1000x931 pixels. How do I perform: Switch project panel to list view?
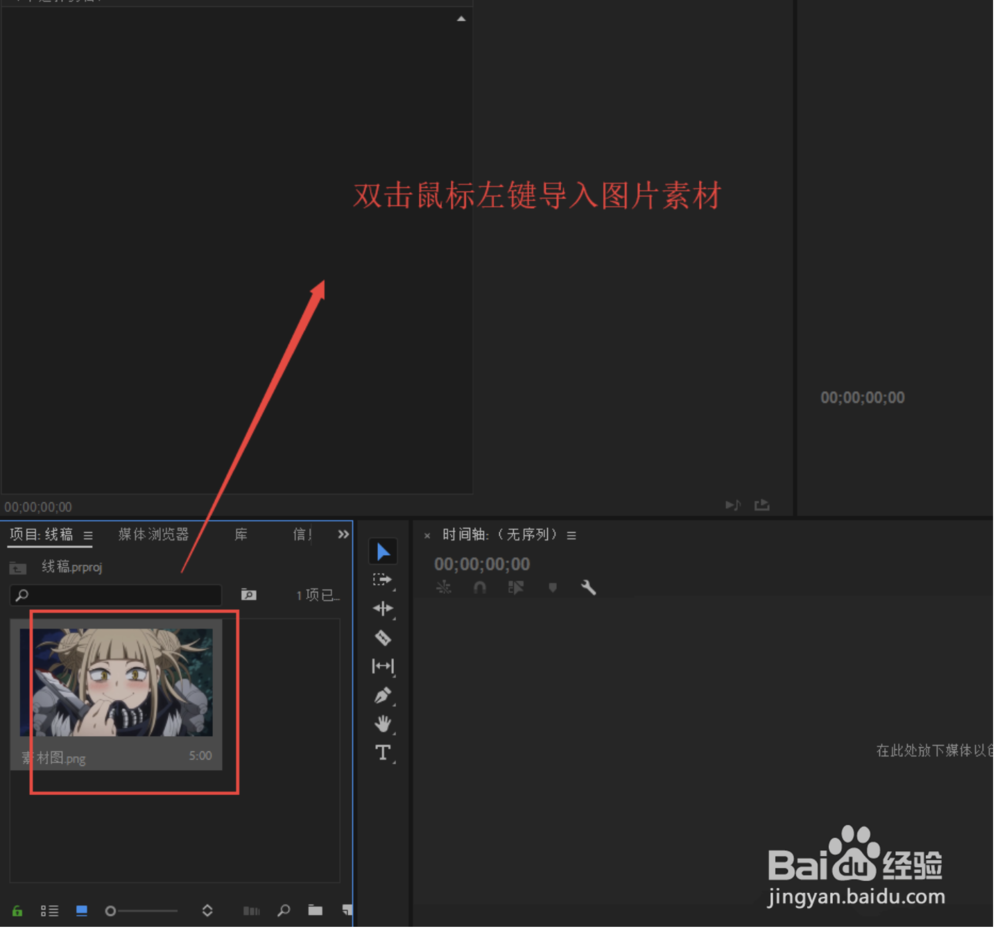click(x=49, y=911)
